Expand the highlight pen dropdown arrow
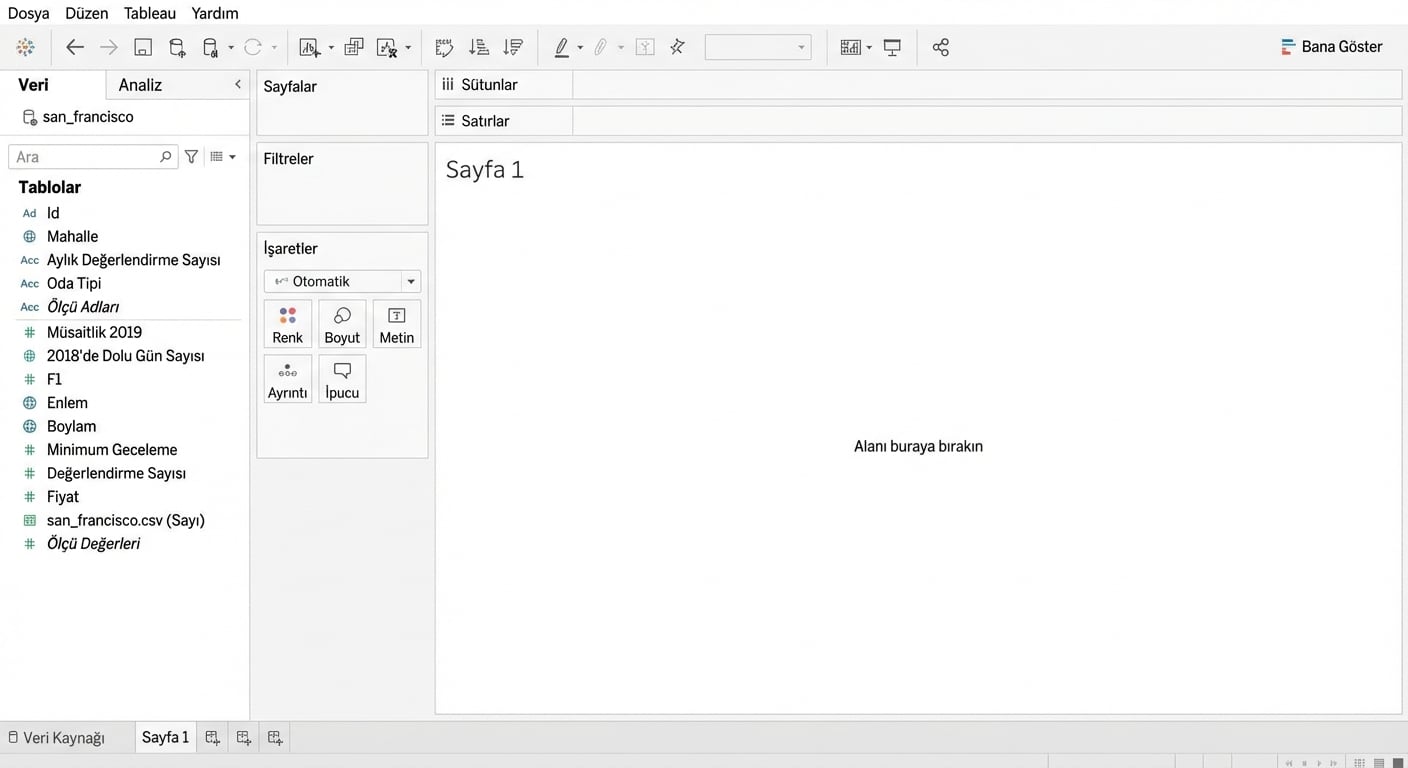 580,48
